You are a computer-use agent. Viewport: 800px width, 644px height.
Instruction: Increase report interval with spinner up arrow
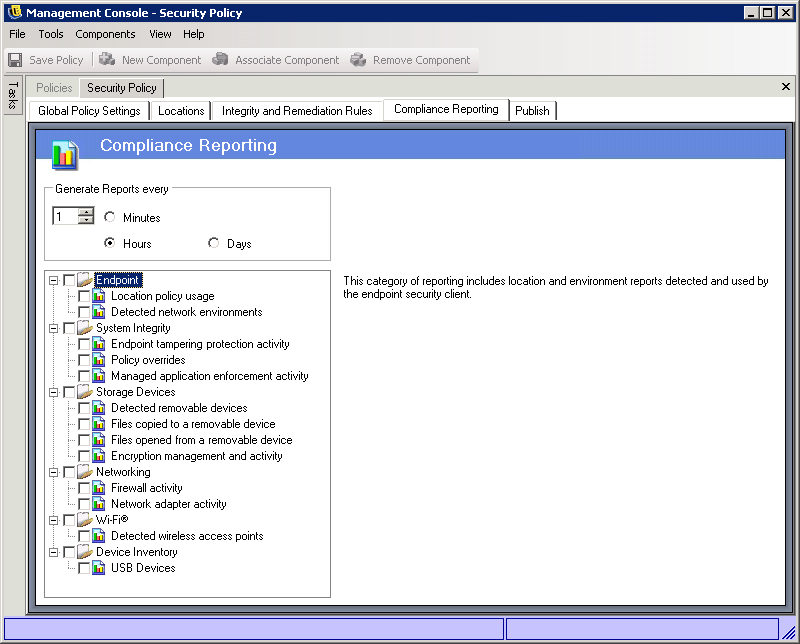point(86,212)
